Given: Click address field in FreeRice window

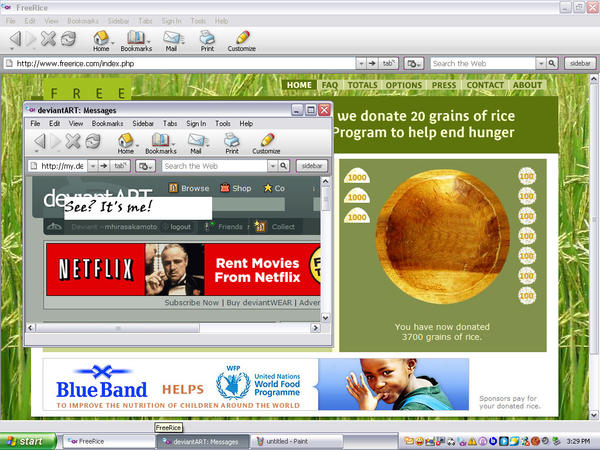Looking at the screenshot, I should tap(180, 64).
